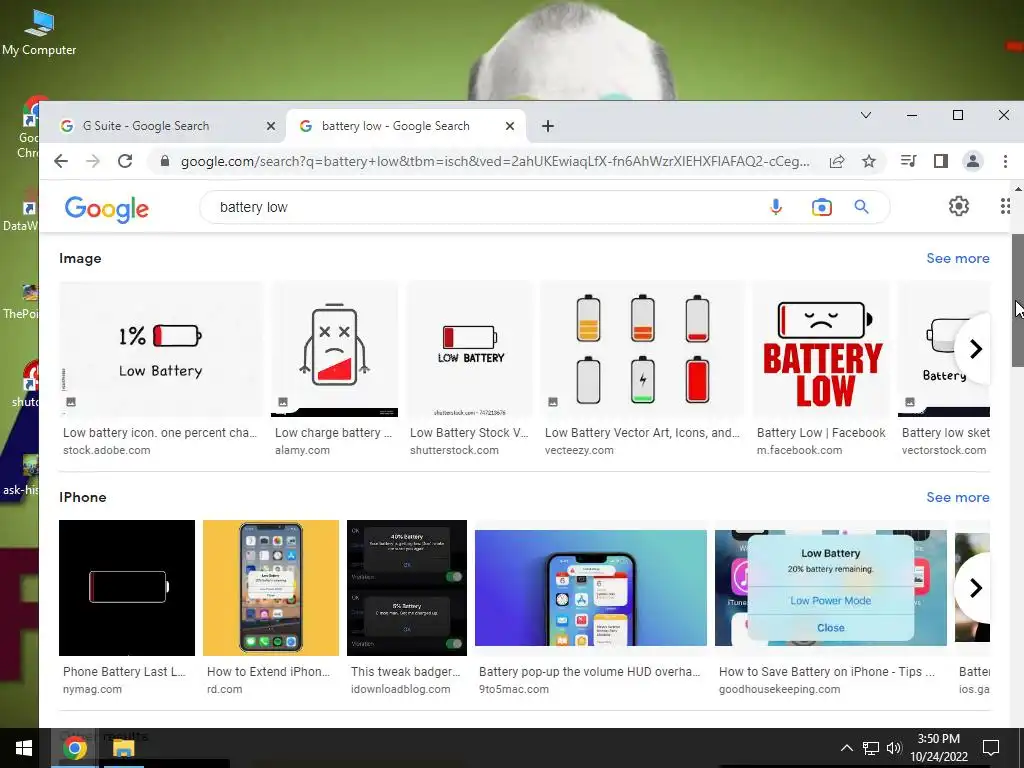Open tab search dropdown chevron
Screen dimensions: 1024x768
(866, 115)
